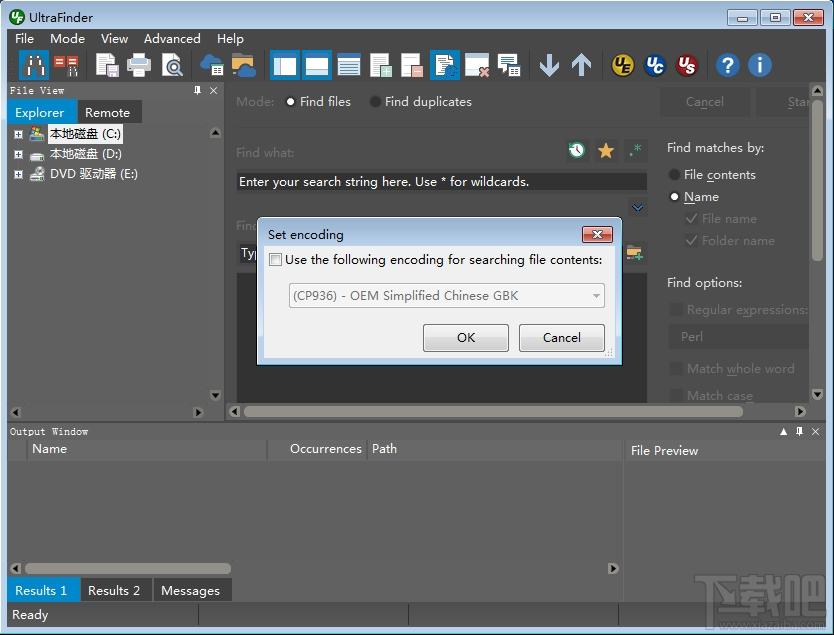Click the clear results toolbar icon
834x635 pixels.
477,65
